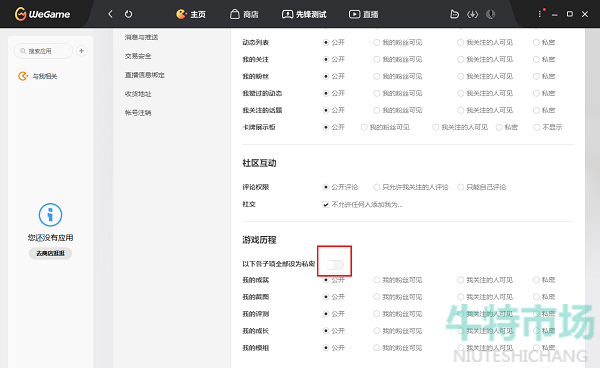Open 帐号注销 settings section
The image size is (600, 368).
[138, 113]
